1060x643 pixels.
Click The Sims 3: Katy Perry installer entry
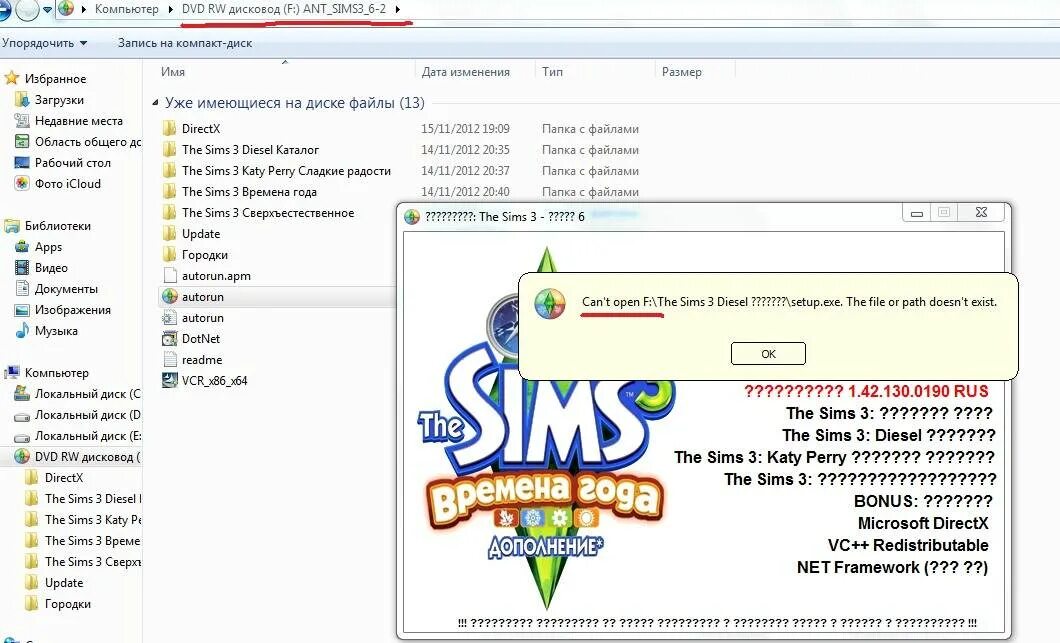[x=834, y=457]
